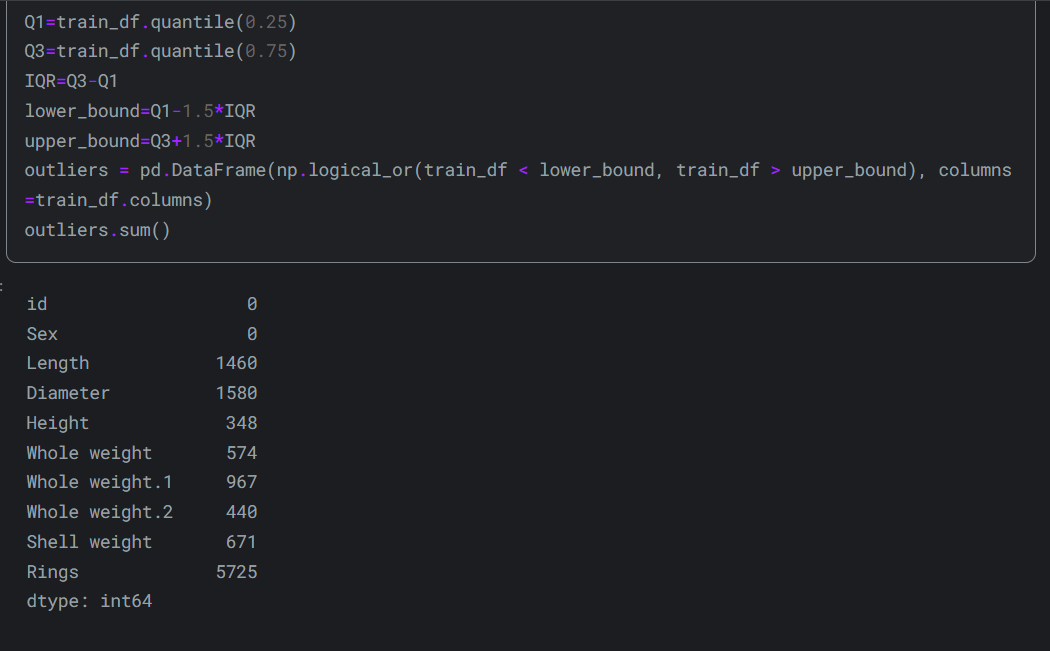Click the Whole weight value 574
This screenshot has height=651, width=1050.
[241, 453]
